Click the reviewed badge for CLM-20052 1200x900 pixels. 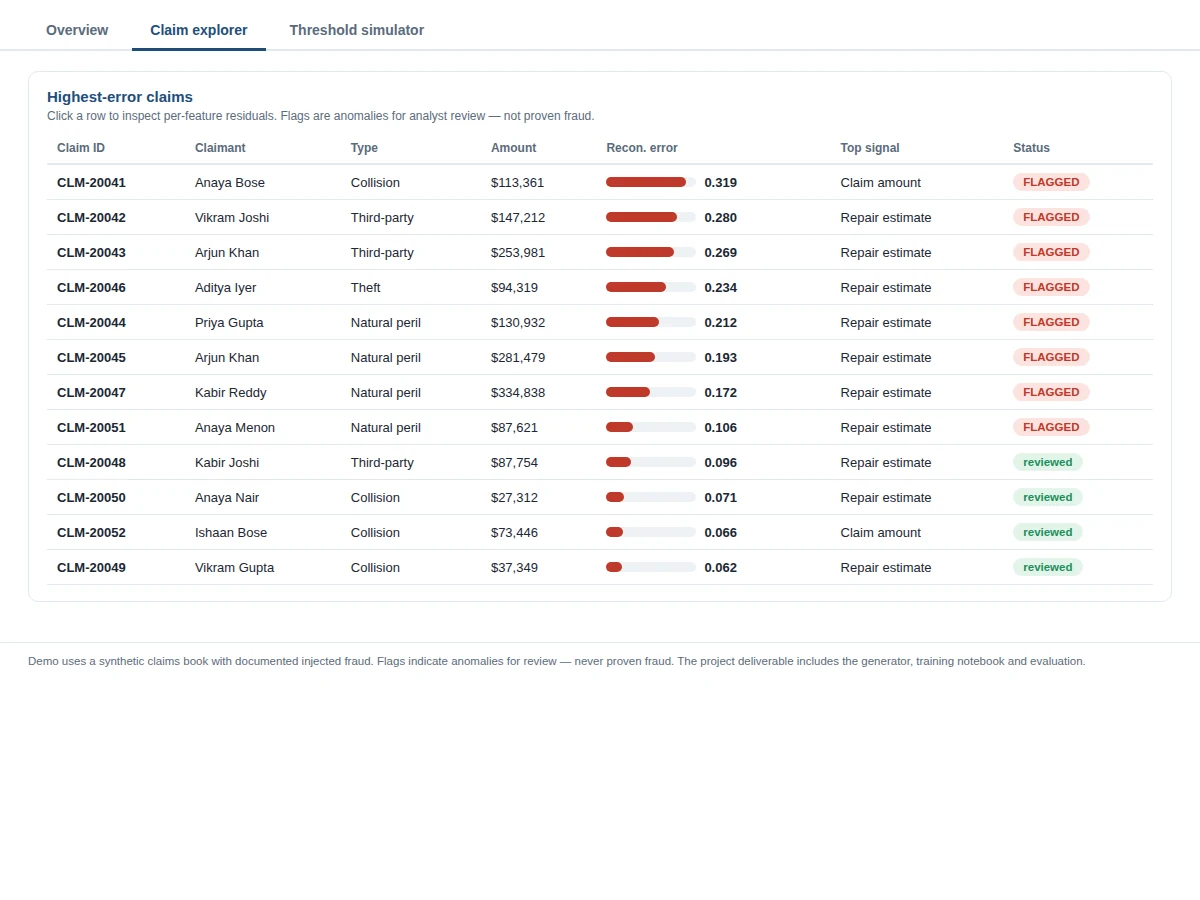(1048, 532)
